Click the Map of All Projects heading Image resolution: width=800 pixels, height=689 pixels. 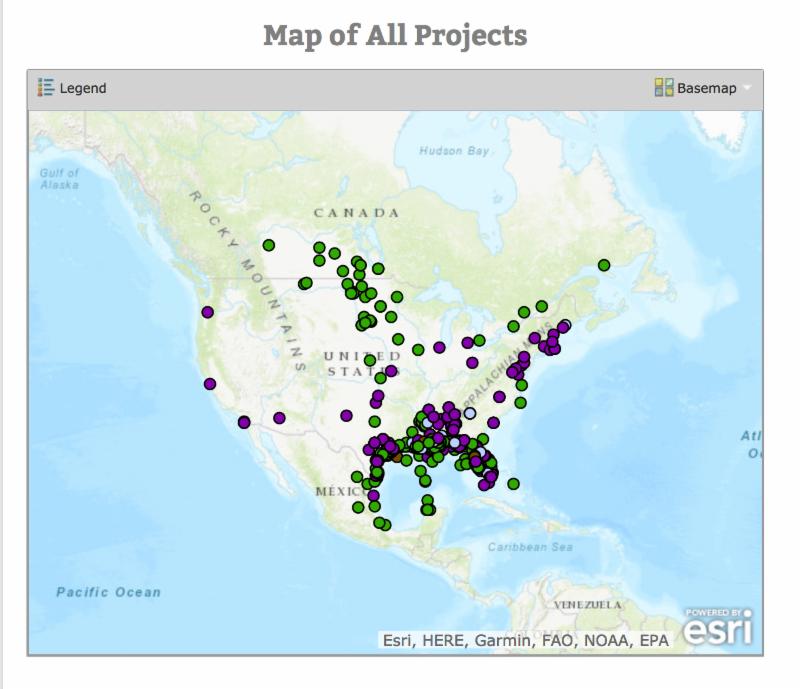(x=395, y=36)
